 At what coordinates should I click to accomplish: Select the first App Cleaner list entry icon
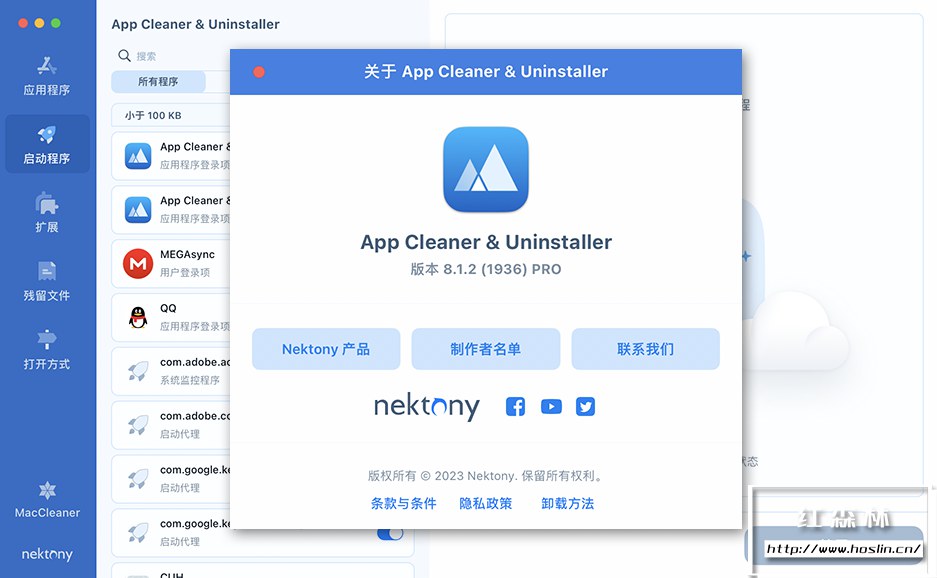(138, 156)
